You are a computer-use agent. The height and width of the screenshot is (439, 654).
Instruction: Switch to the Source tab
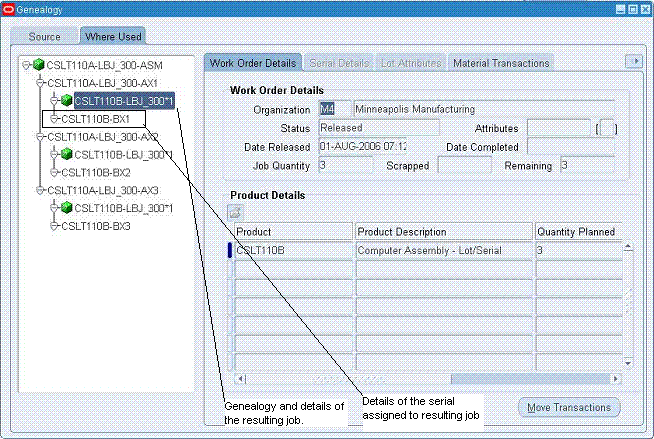pyautogui.click(x=44, y=36)
